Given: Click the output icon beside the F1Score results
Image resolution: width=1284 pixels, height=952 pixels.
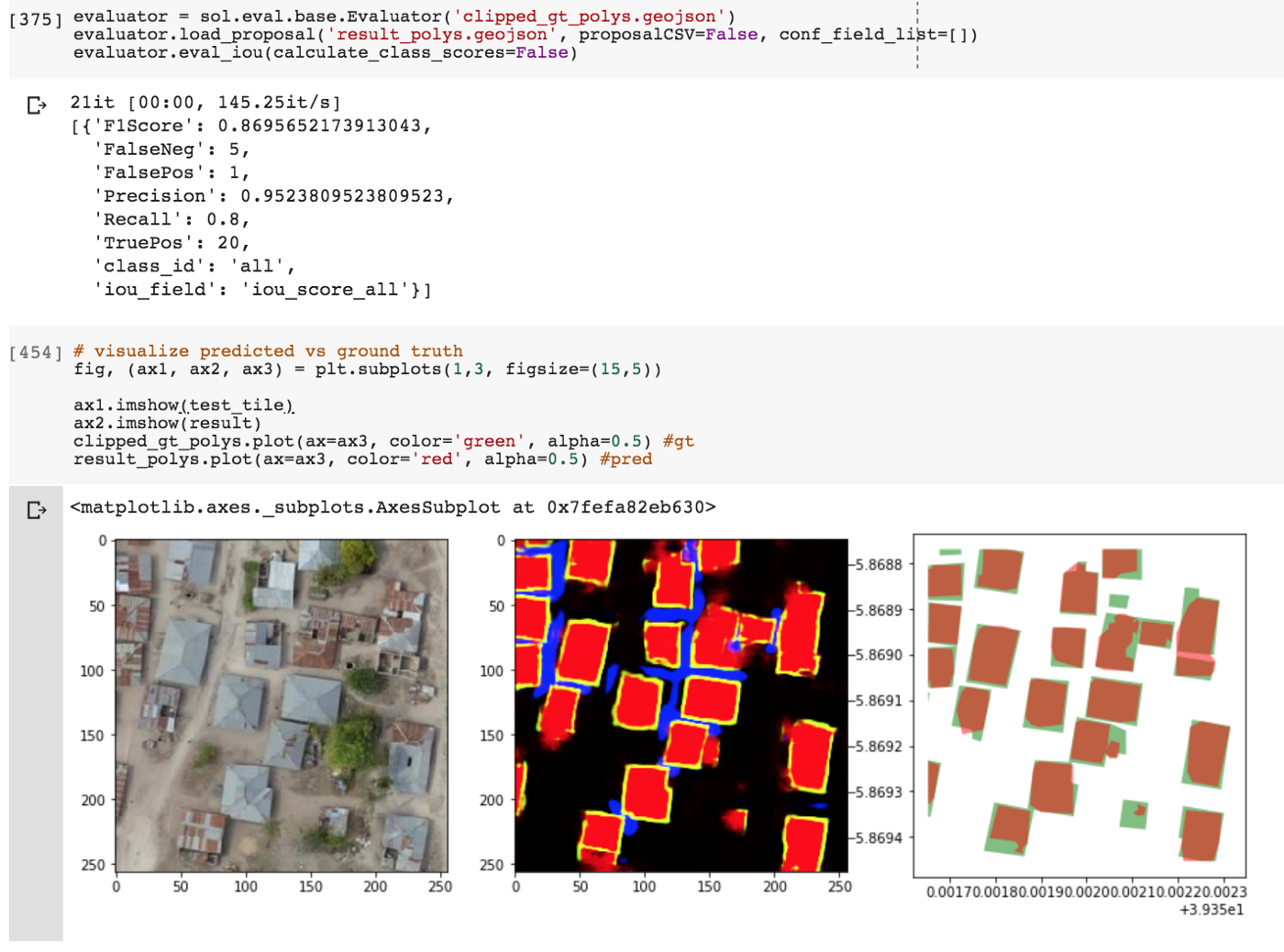Looking at the screenshot, I should click(37, 106).
